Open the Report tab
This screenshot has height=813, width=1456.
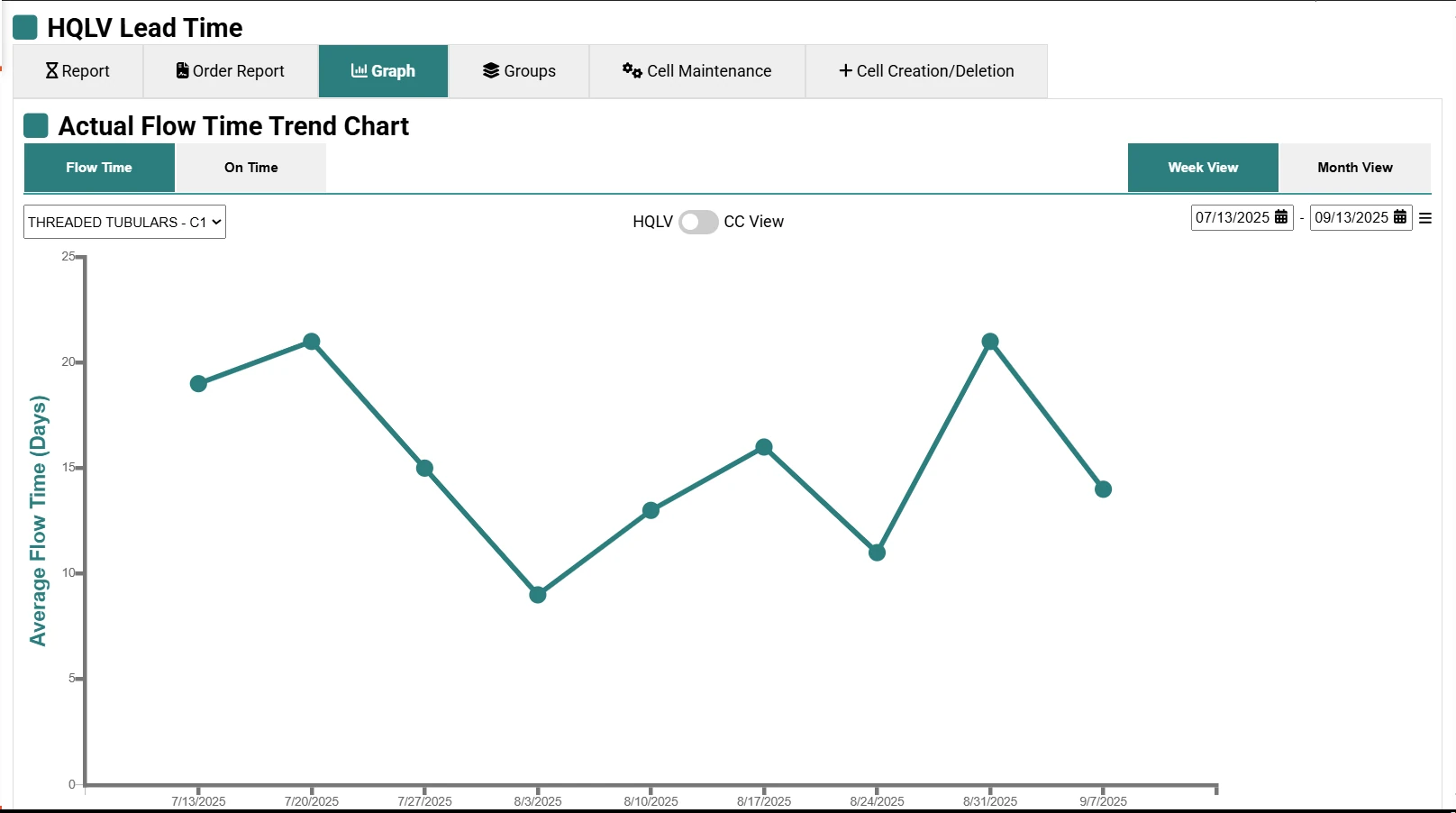(x=77, y=71)
